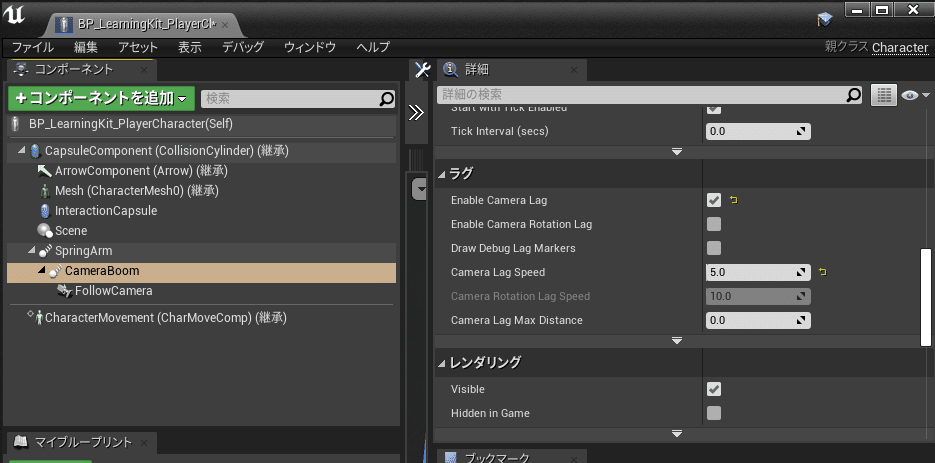This screenshot has height=463, width=935.
Task: Collapse the レンダリング category section
Action: click(442, 363)
